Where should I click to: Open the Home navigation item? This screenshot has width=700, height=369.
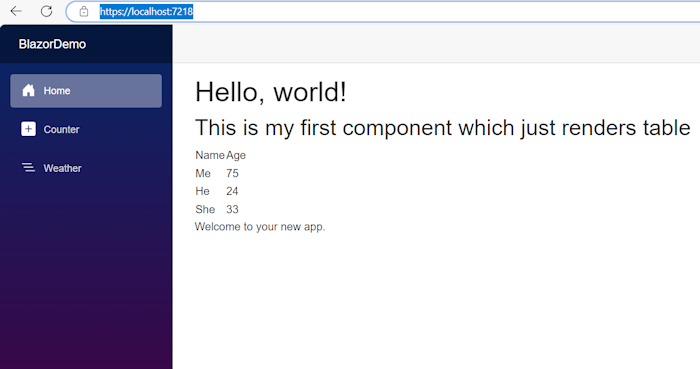point(86,91)
